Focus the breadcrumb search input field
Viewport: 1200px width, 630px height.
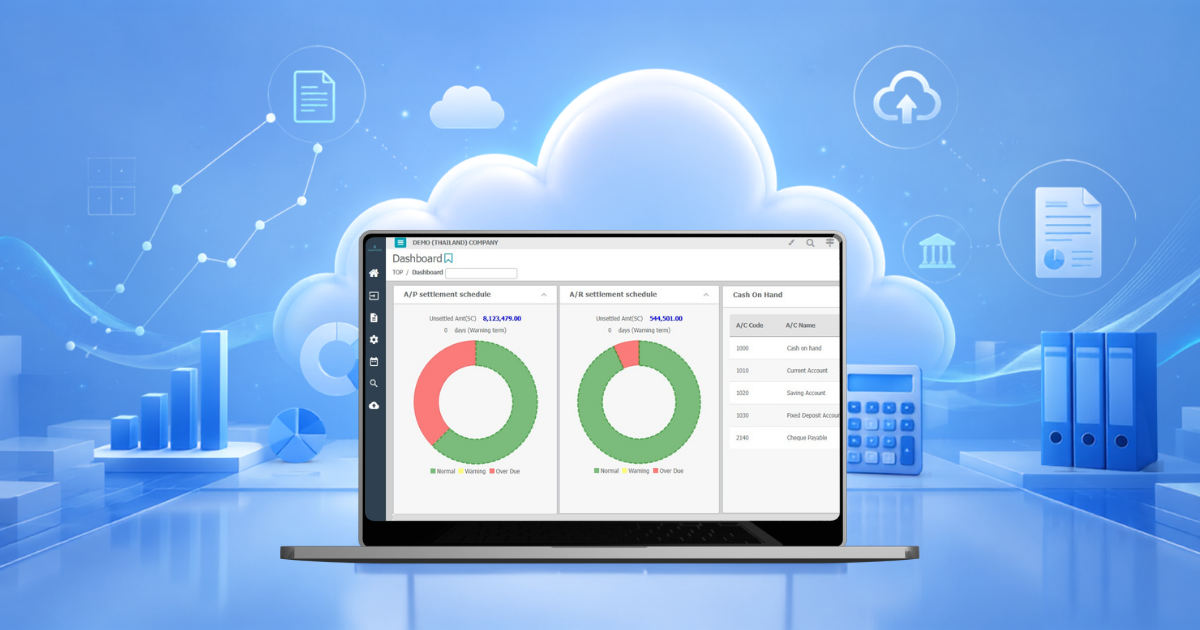(x=481, y=273)
